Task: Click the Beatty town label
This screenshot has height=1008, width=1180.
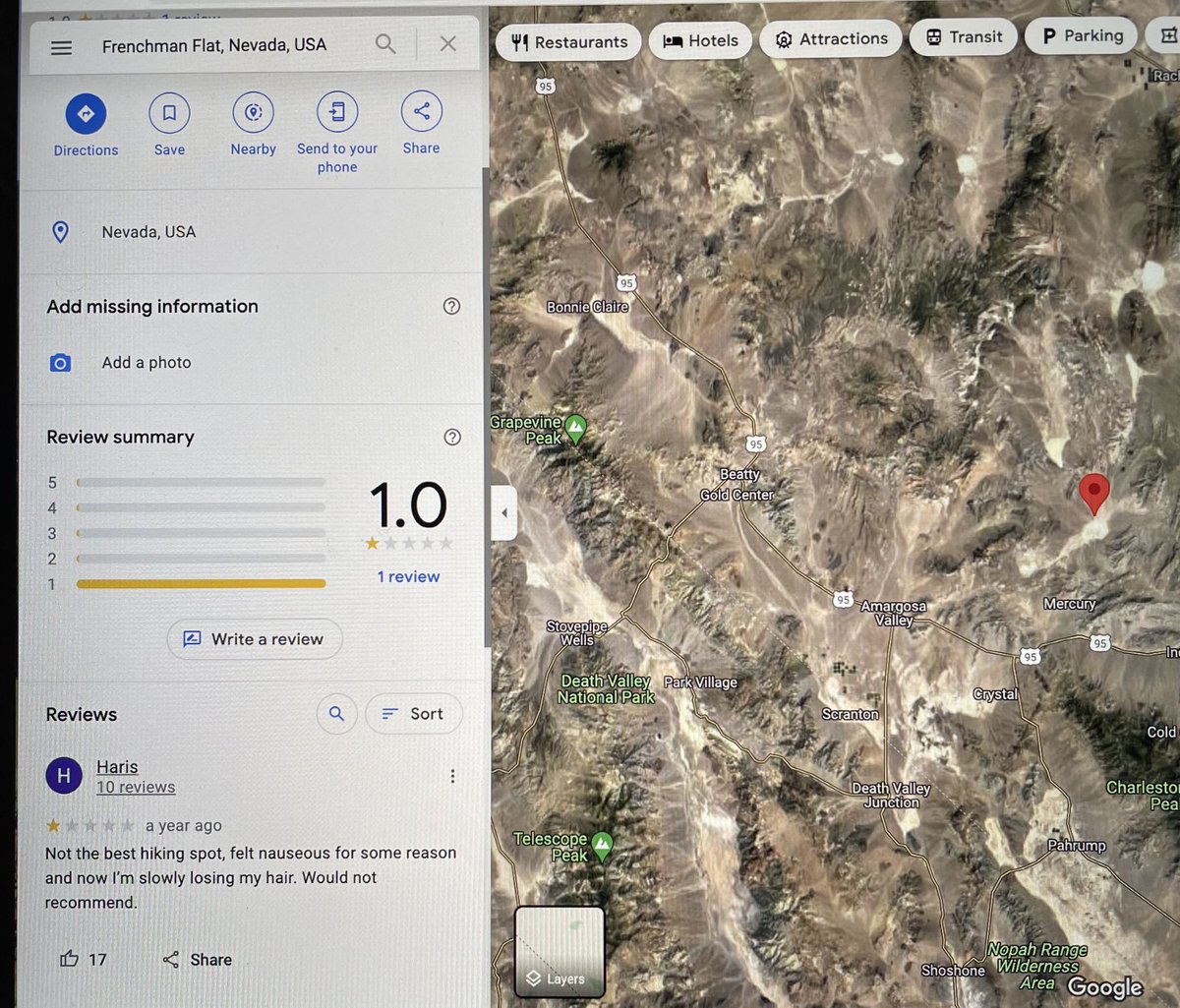Action: 739,474
